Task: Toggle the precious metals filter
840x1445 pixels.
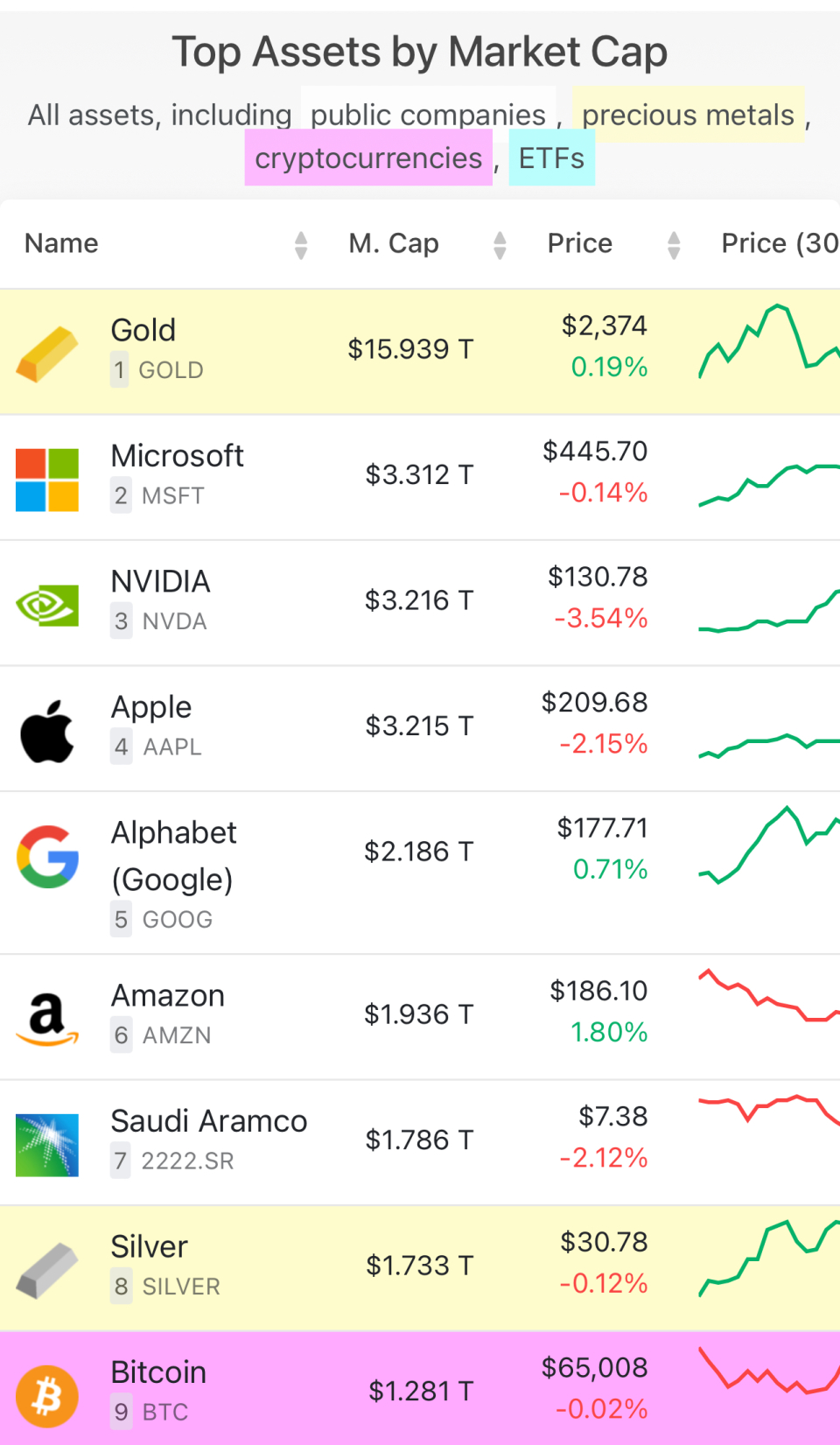Action: pyautogui.click(x=688, y=115)
